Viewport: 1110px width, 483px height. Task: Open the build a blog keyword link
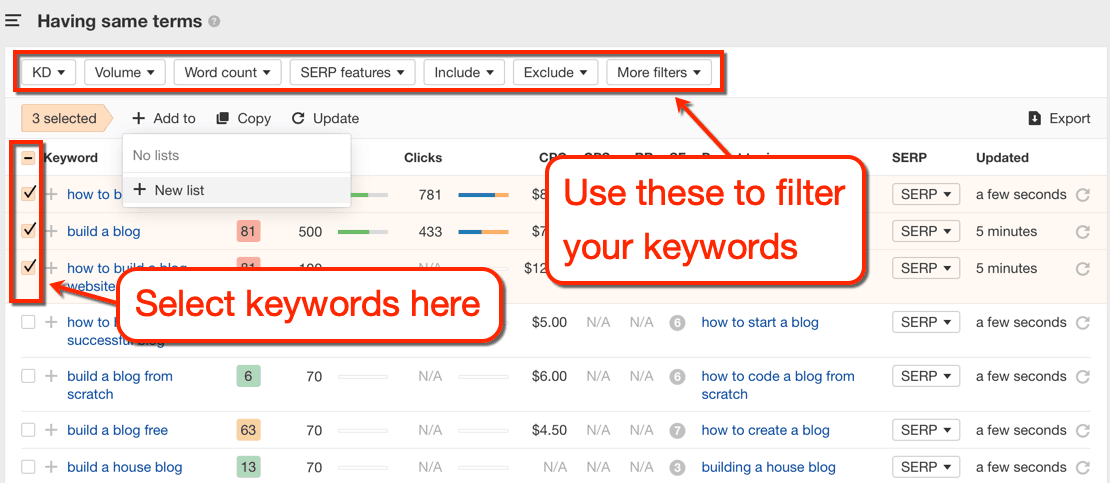tap(103, 231)
